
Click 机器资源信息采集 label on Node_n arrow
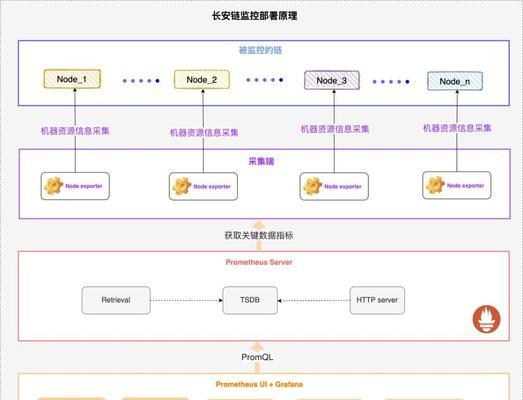[457, 128]
